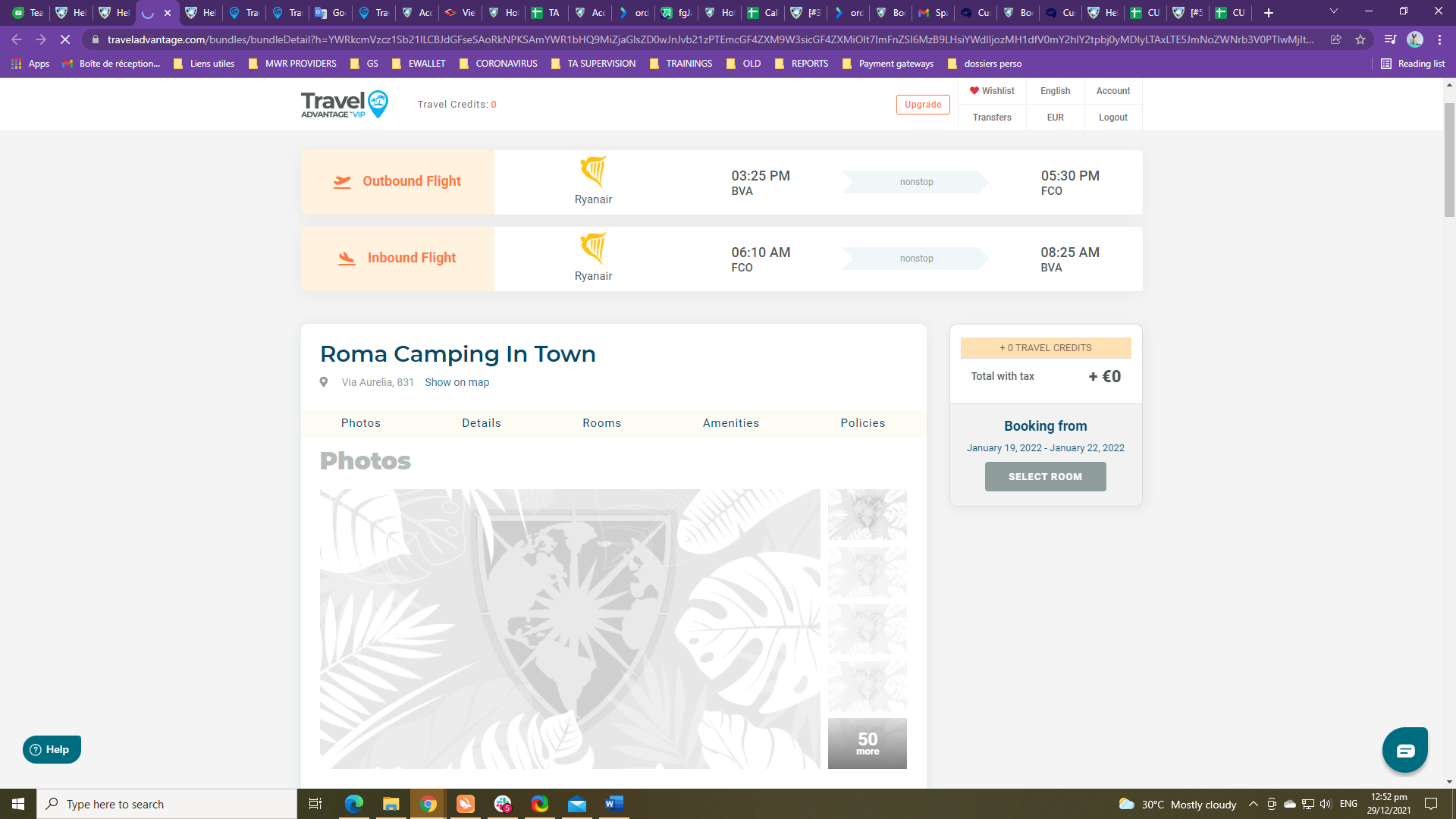Screen dimensions: 1456x819
Task: Switch to the Policies tab
Action: pyautogui.click(x=862, y=423)
